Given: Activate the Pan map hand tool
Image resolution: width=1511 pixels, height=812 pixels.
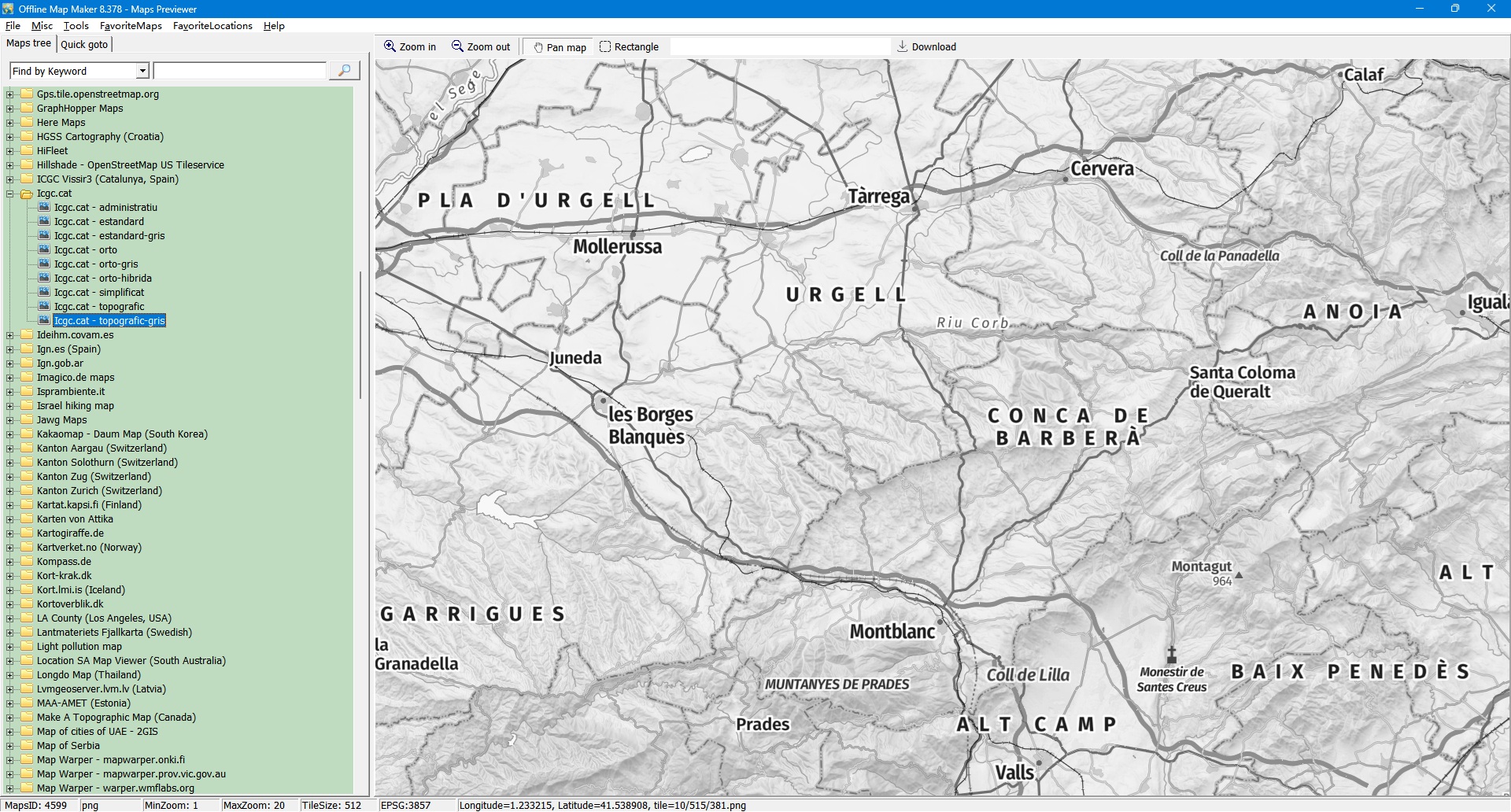Looking at the screenshot, I should coord(560,47).
